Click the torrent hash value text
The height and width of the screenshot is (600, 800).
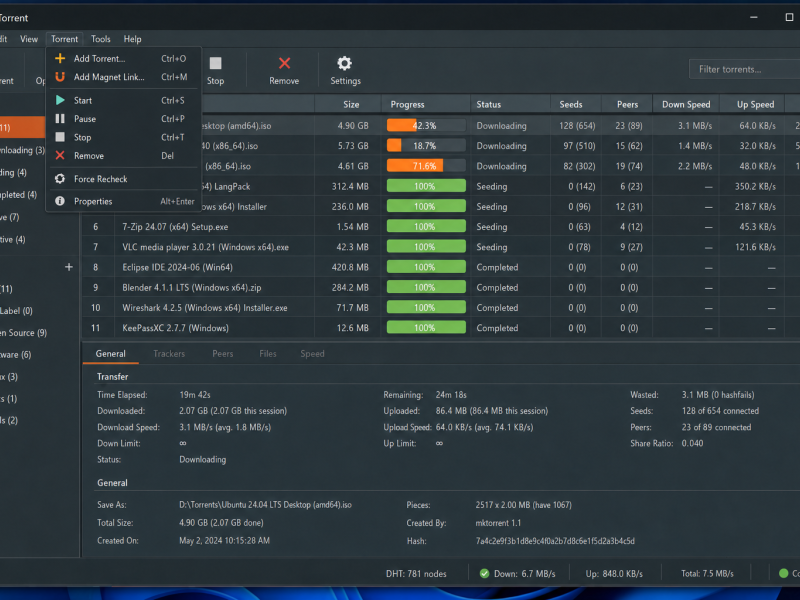(x=555, y=541)
